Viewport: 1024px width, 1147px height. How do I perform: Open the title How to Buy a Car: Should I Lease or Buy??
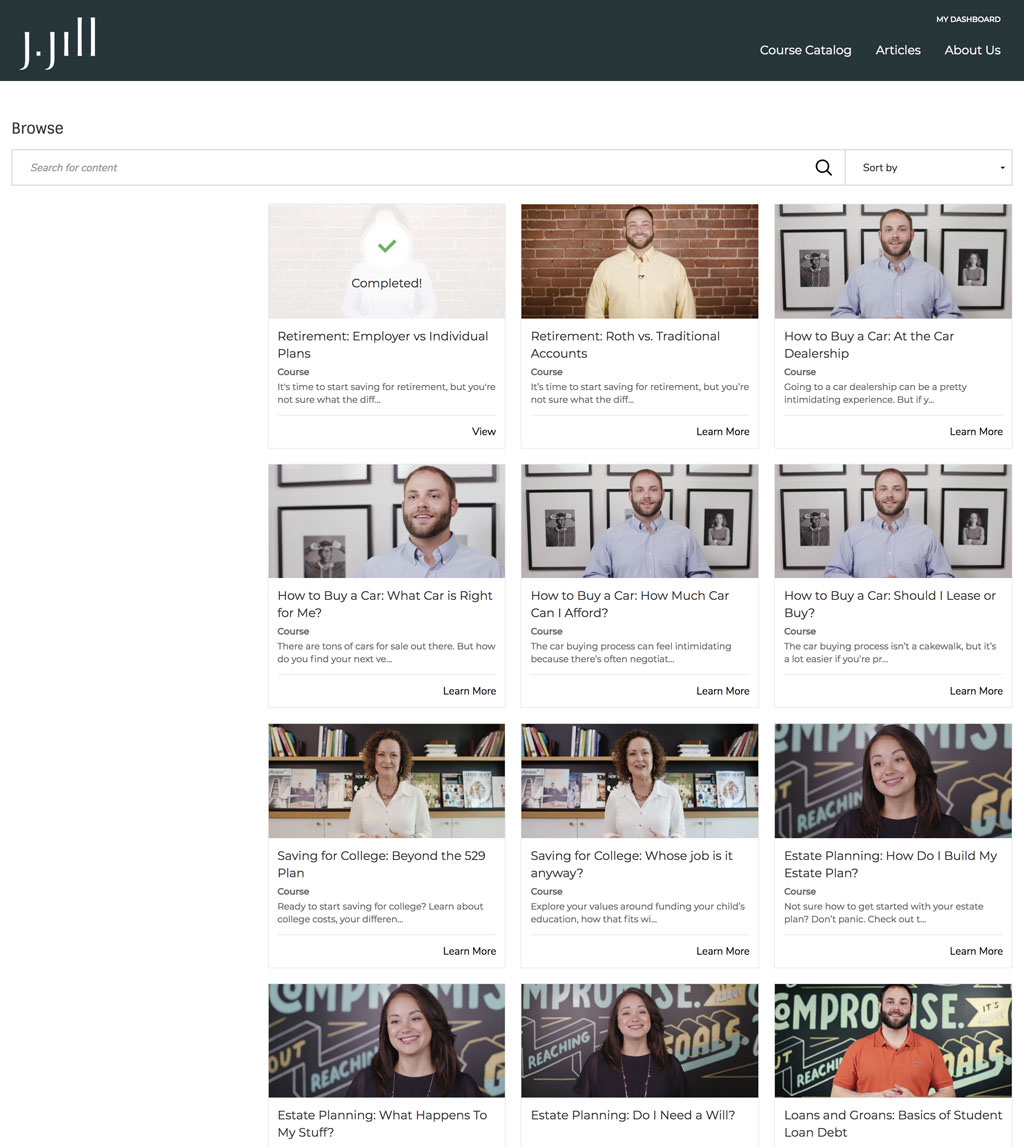point(889,604)
